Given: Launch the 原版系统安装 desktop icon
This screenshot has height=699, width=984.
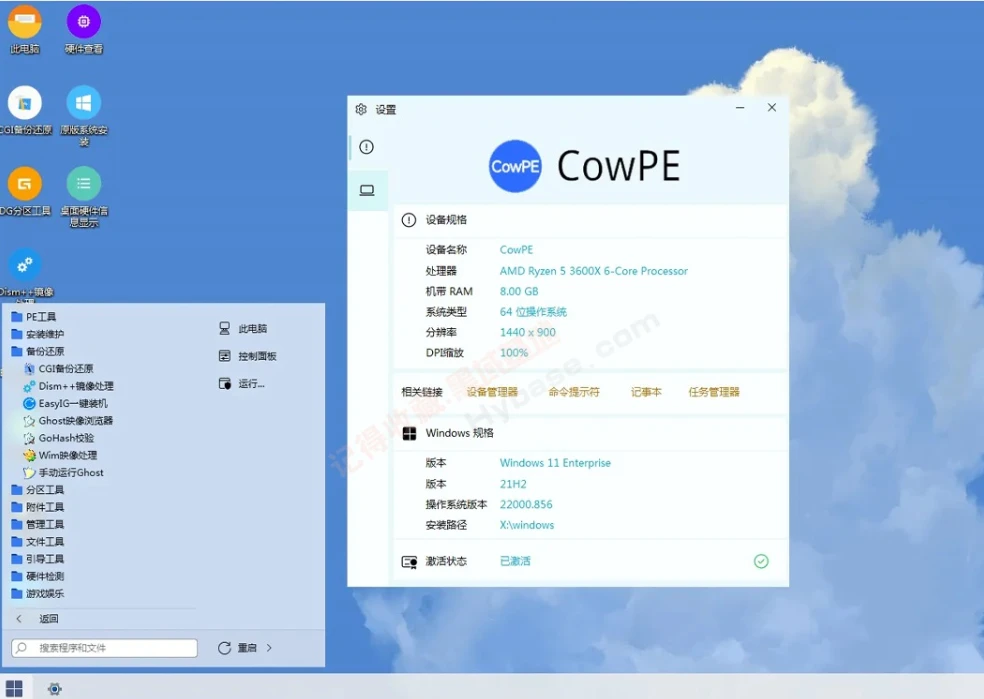Looking at the screenshot, I should point(83,103).
